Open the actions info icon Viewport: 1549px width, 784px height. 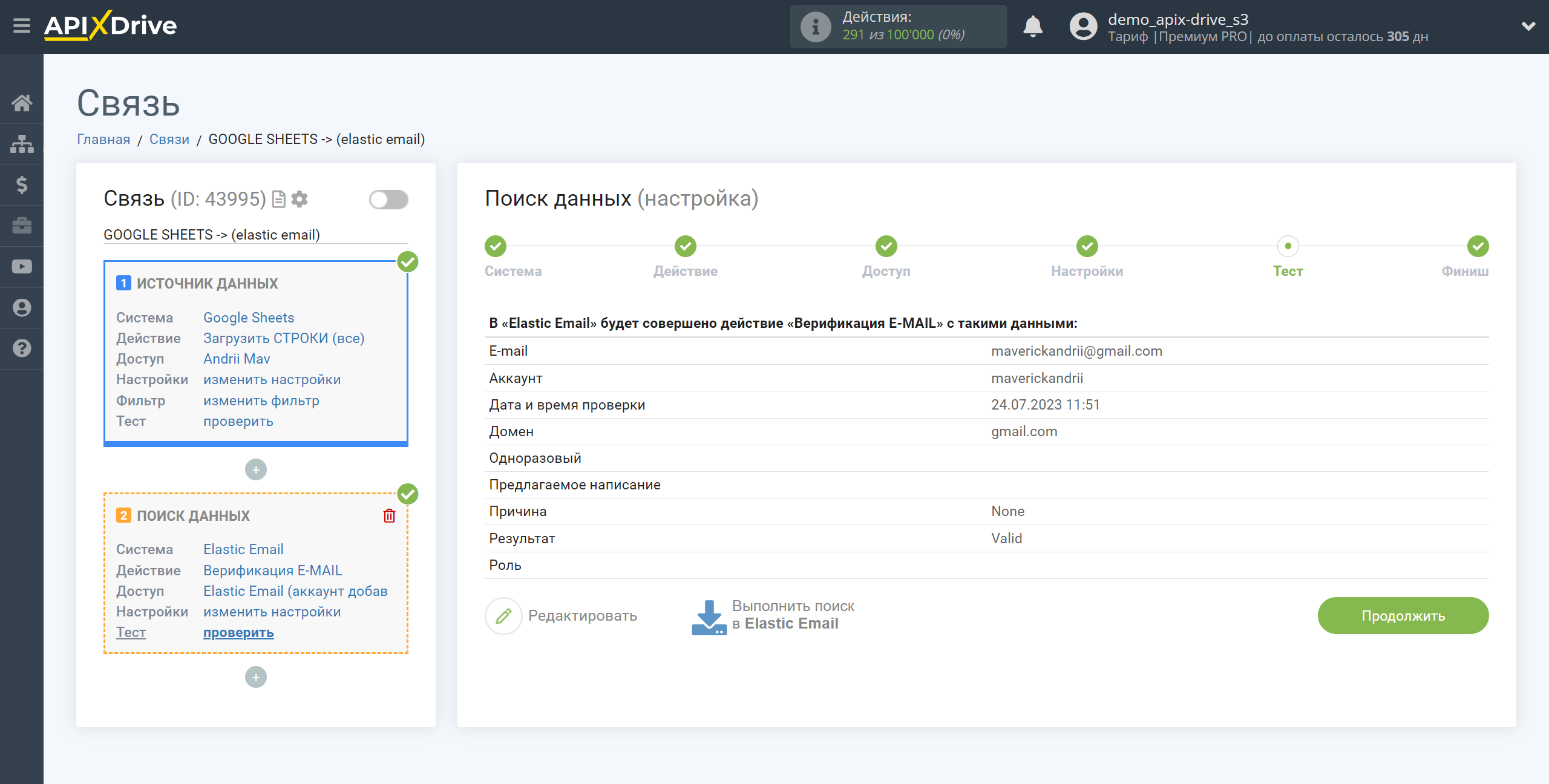click(x=815, y=27)
